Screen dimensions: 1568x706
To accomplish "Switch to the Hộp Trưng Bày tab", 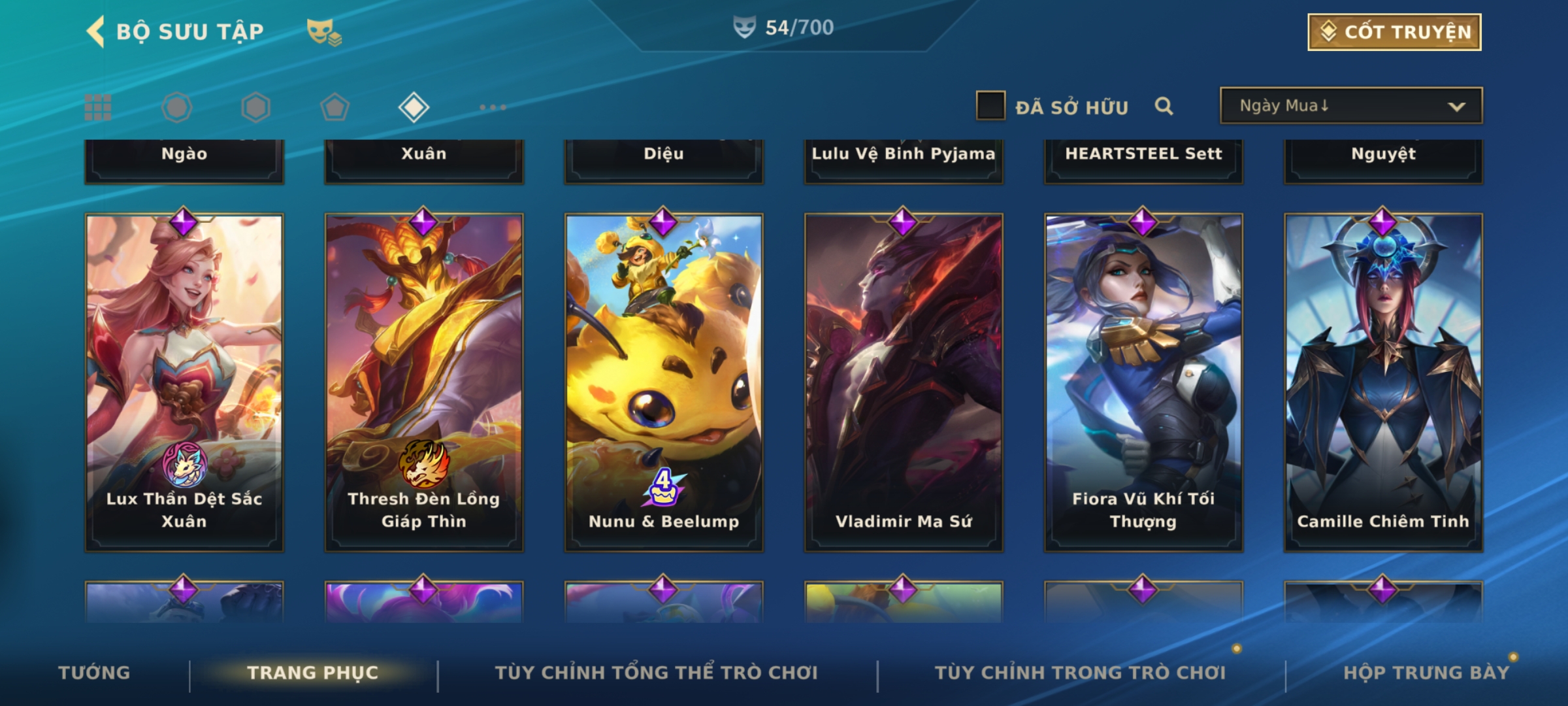I will click(x=1426, y=673).
